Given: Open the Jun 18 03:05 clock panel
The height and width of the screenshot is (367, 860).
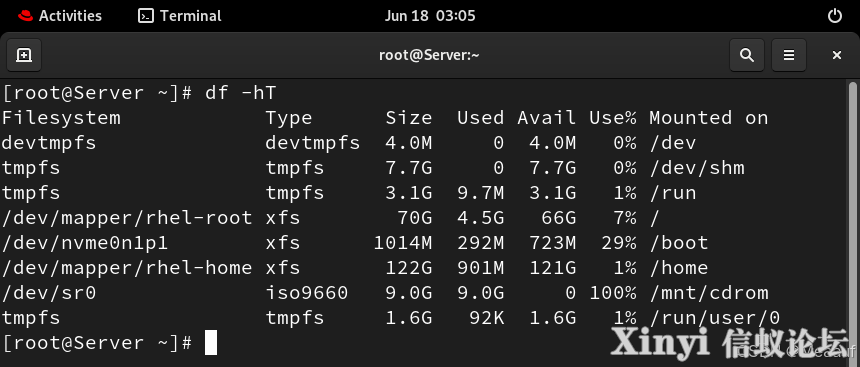Looking at the screenshot, I should coord(429,16).
